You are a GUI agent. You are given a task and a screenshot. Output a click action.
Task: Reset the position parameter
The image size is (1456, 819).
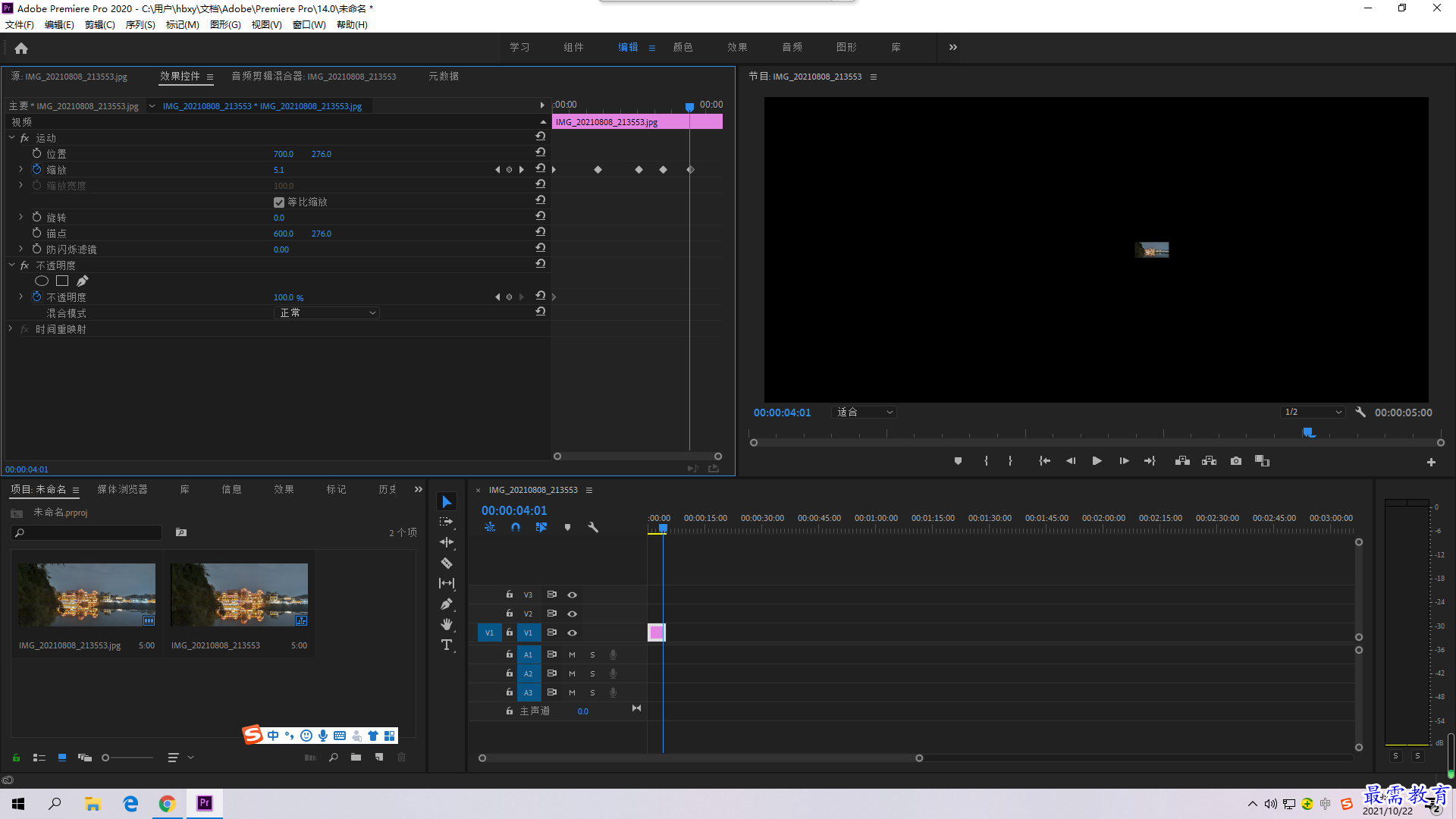pos(540,153)
